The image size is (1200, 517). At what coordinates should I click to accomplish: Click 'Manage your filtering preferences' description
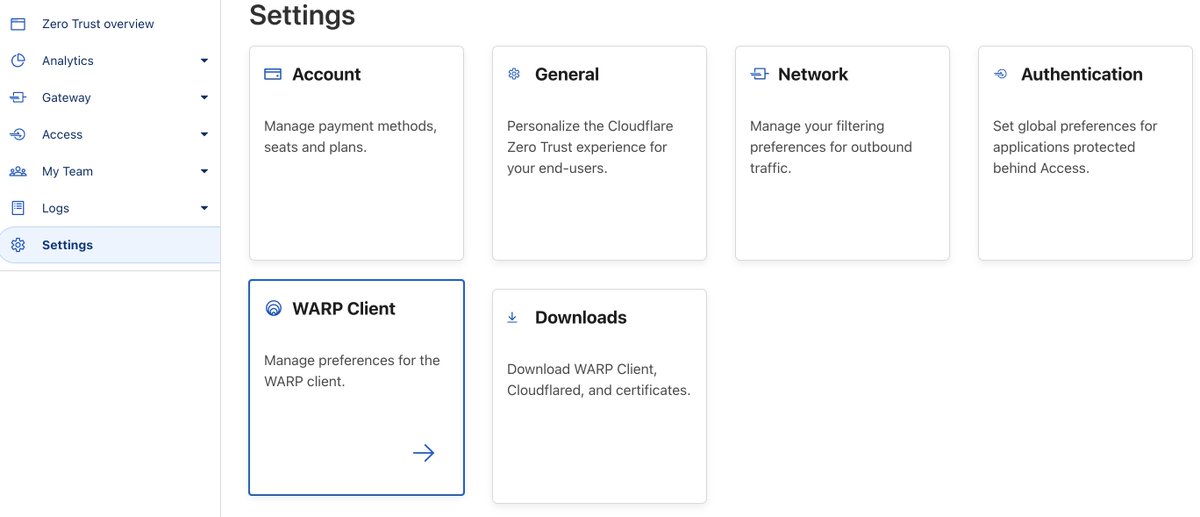click(832, 147)
